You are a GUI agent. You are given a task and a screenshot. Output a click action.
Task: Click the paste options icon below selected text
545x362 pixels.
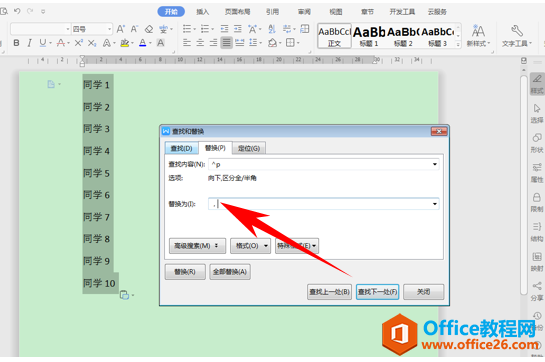124,295
